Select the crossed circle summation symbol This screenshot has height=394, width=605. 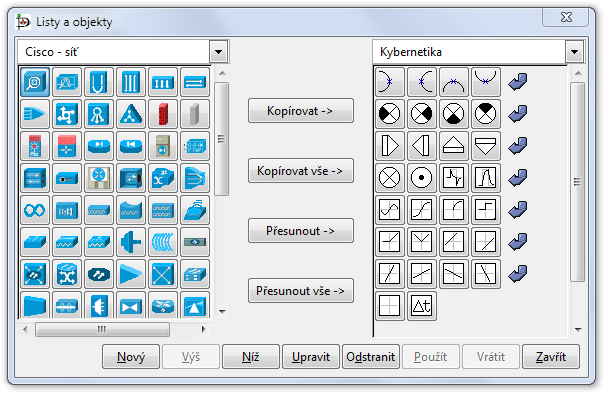click(390, 178)
